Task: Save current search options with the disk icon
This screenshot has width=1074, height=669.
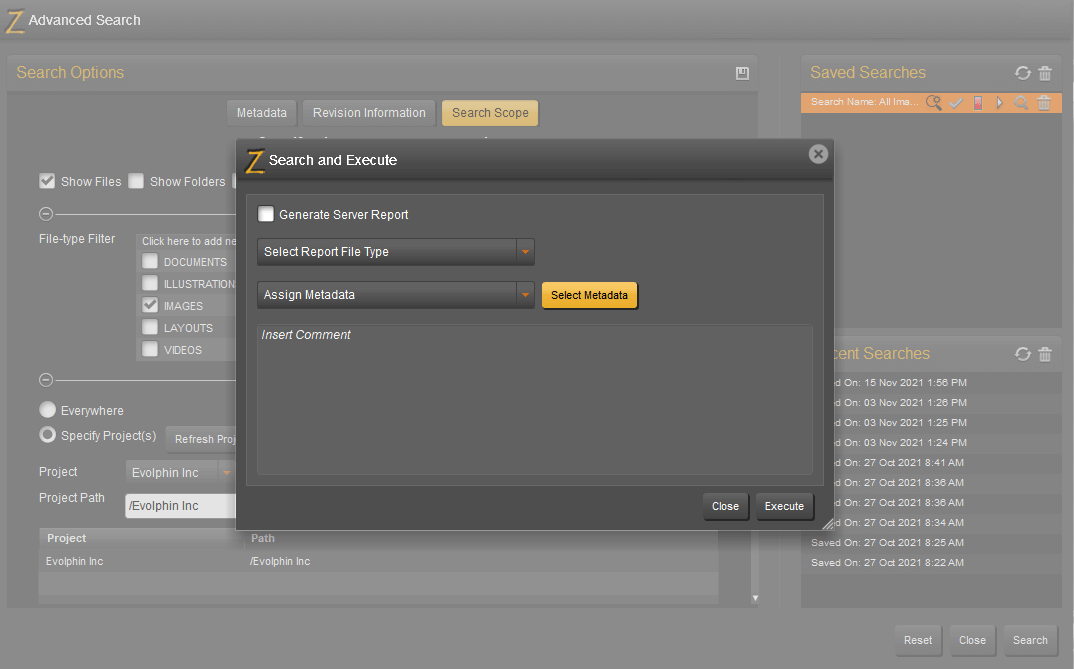Action: [742, 72]
